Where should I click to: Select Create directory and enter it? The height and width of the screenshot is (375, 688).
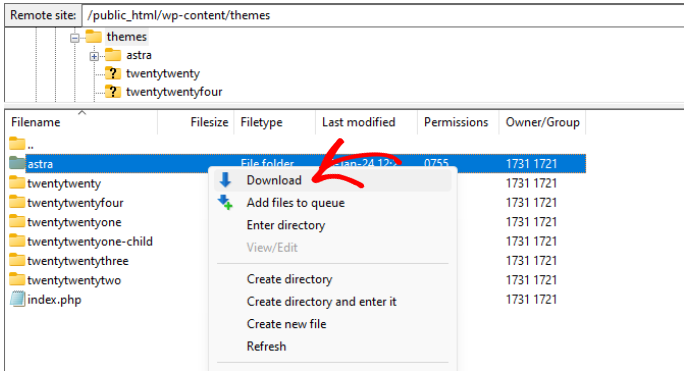(x=332, y=301)
